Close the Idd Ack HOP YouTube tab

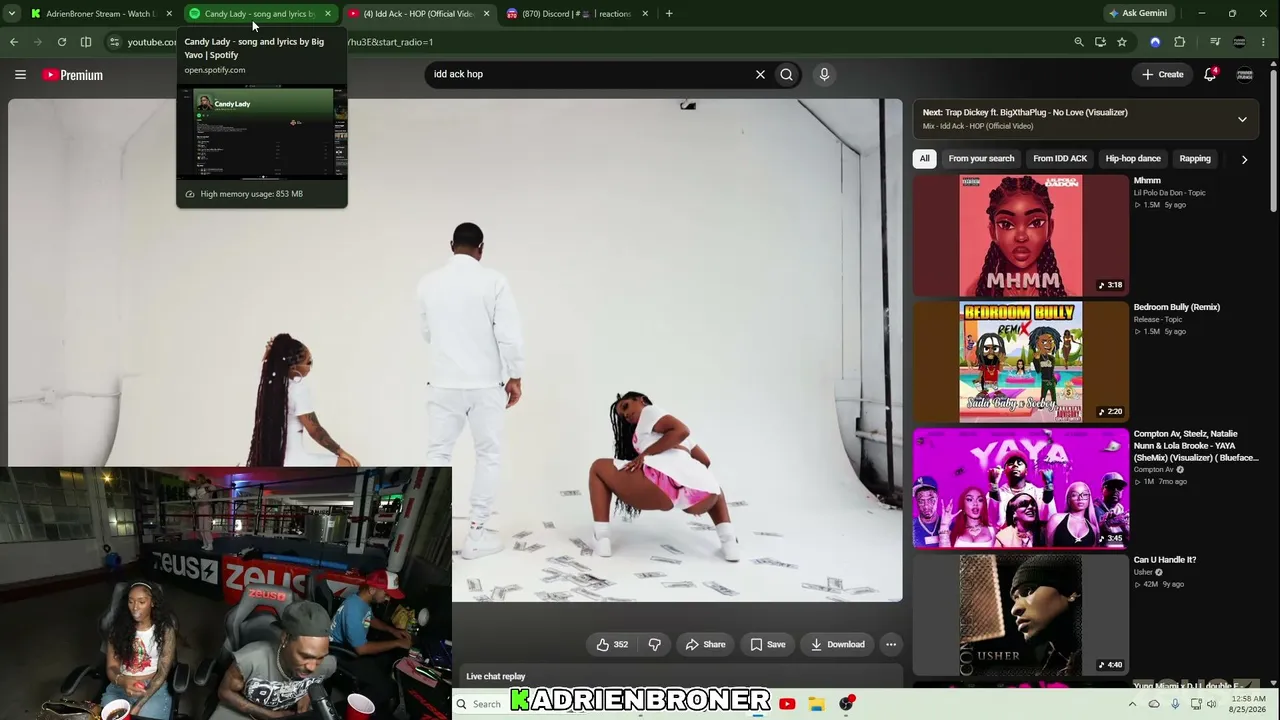coord(486,13)
